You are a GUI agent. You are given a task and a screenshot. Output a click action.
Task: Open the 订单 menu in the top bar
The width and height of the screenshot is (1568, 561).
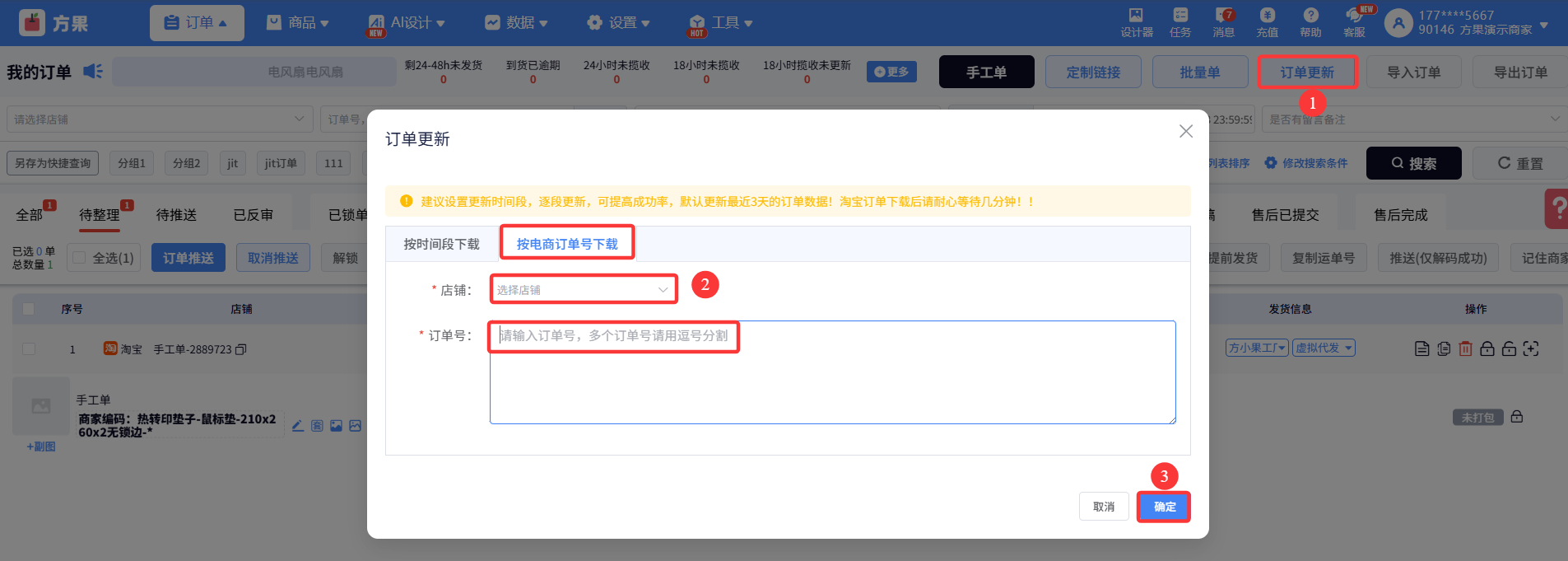pyautogui.click(x=197, y=23)
